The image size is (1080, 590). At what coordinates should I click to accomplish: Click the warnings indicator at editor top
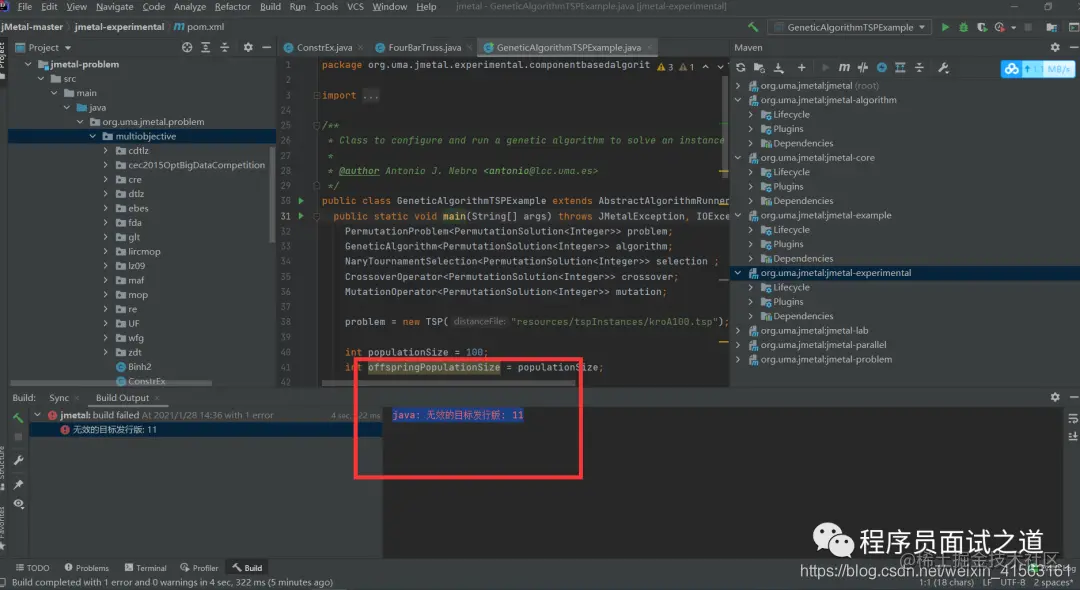(676, 67)
